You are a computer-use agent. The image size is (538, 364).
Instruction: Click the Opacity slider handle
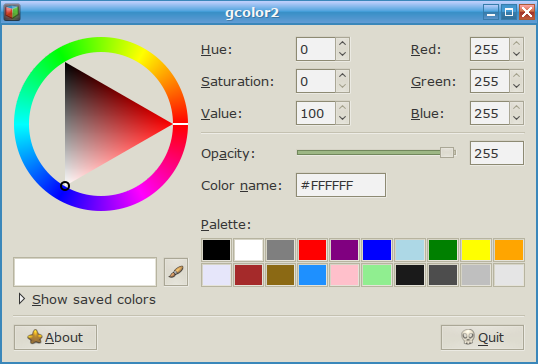447,153
